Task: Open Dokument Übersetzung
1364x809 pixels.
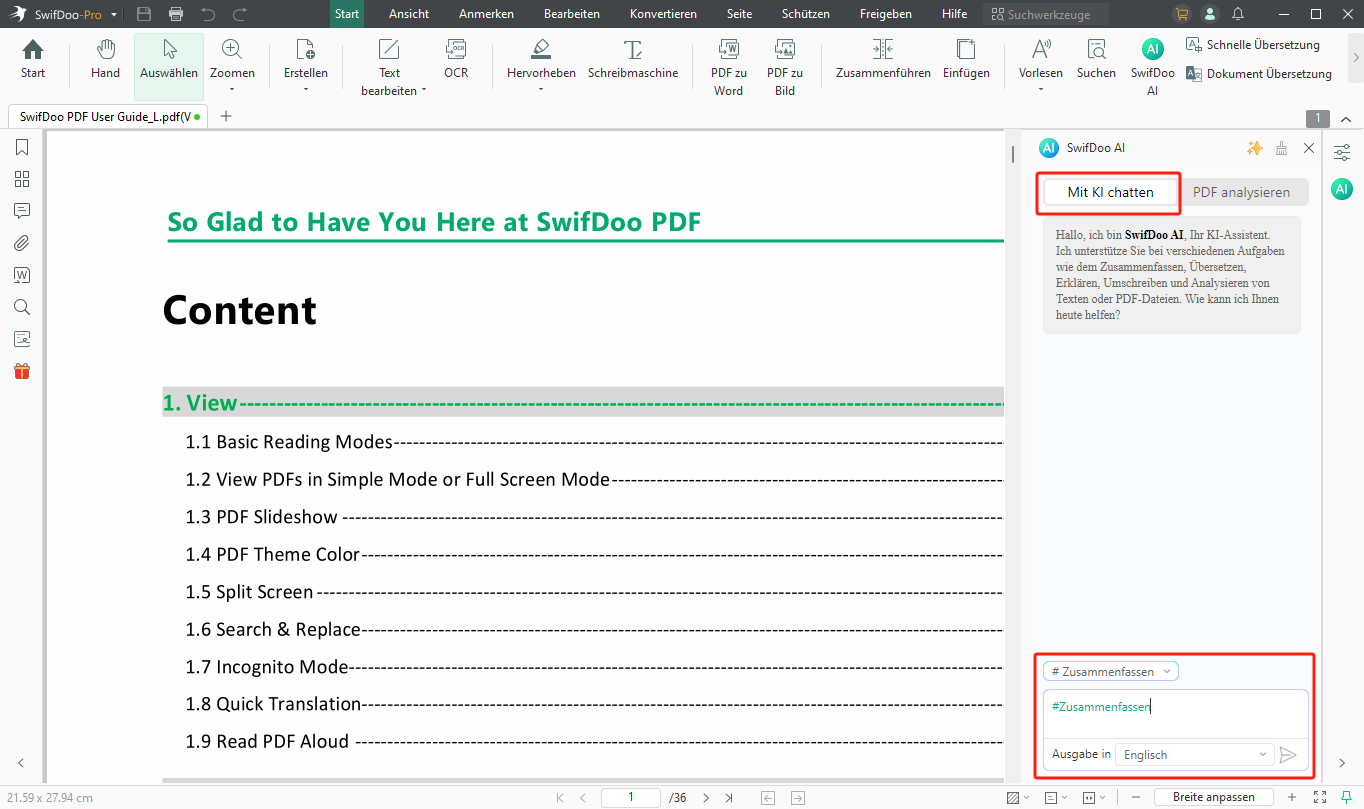Action: [x=1259, y=74]
